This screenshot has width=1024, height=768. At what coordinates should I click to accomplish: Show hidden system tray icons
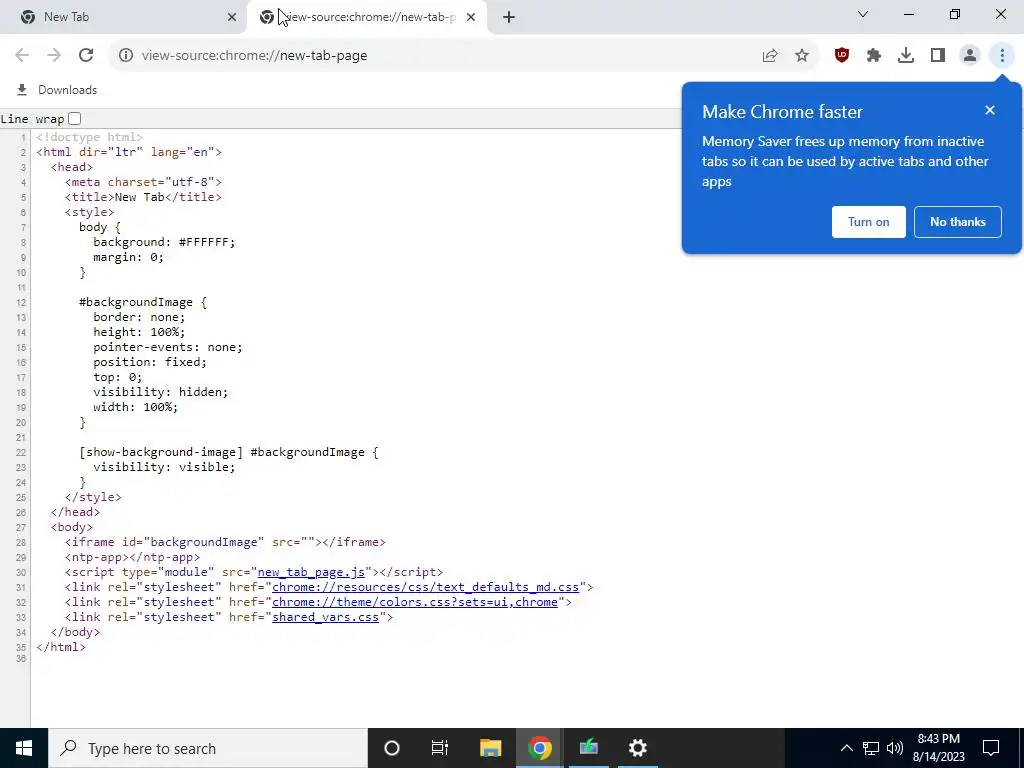coord(846,748)
